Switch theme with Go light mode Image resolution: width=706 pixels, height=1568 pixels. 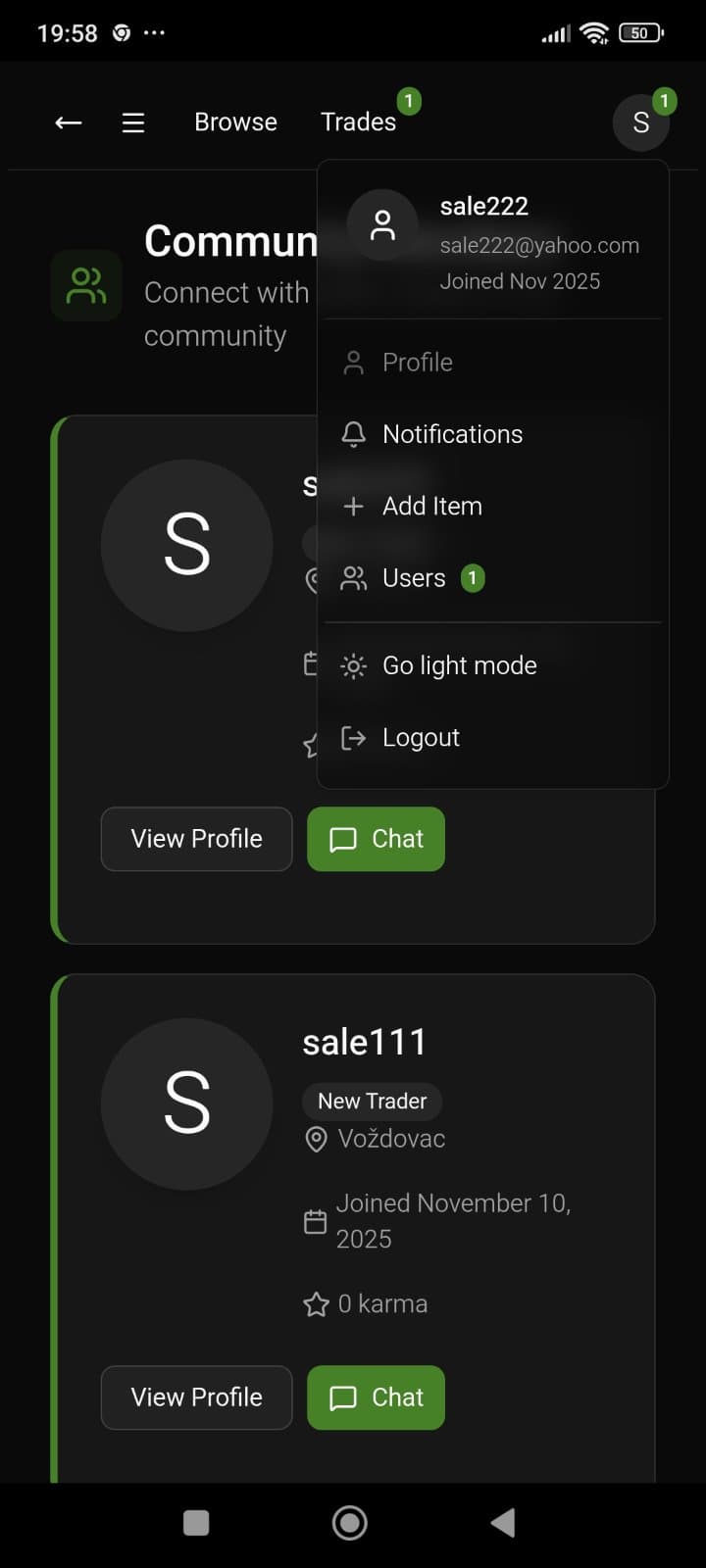pyautogui.click(x=459, y=665)
